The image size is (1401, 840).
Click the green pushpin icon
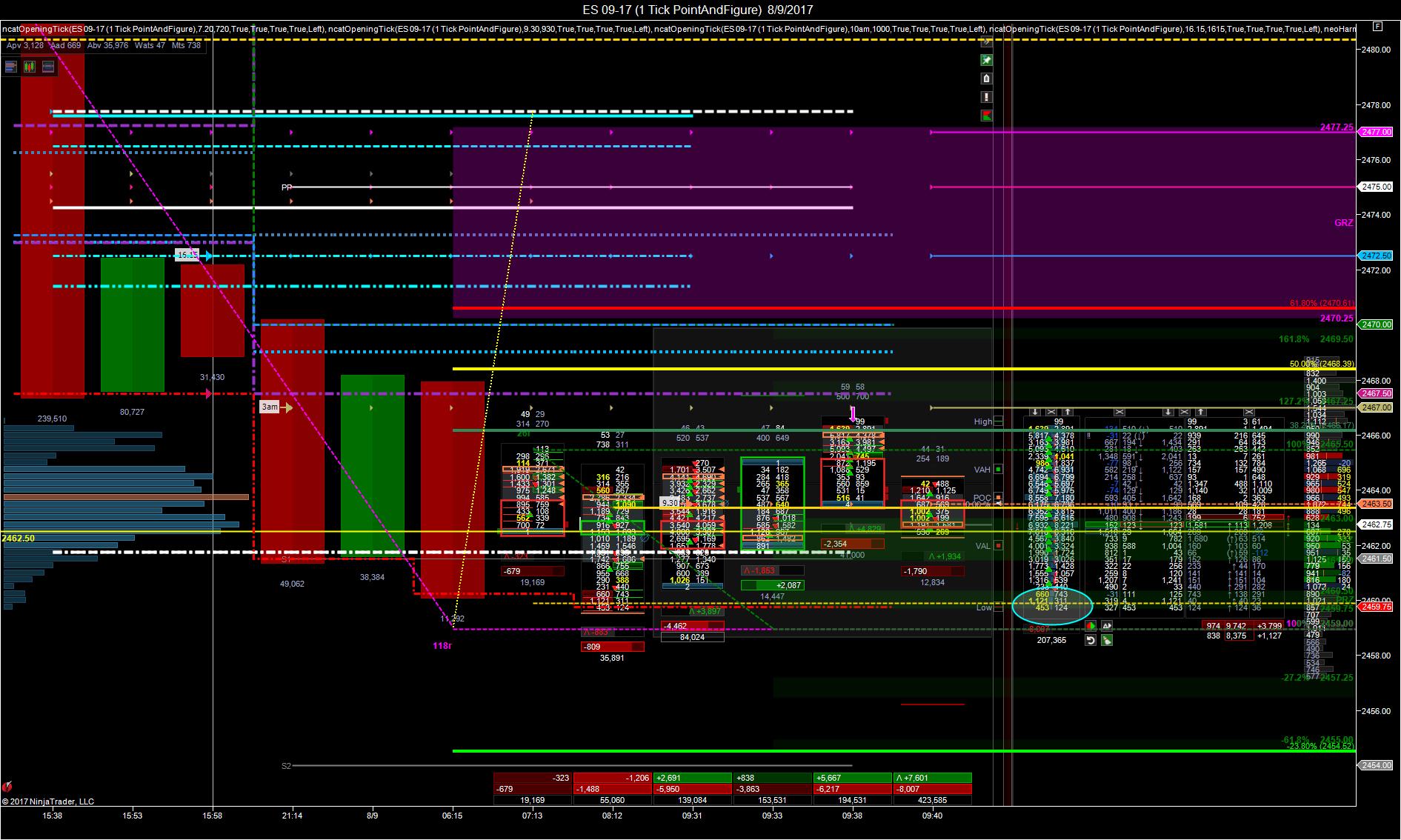(x=986, y=60)
